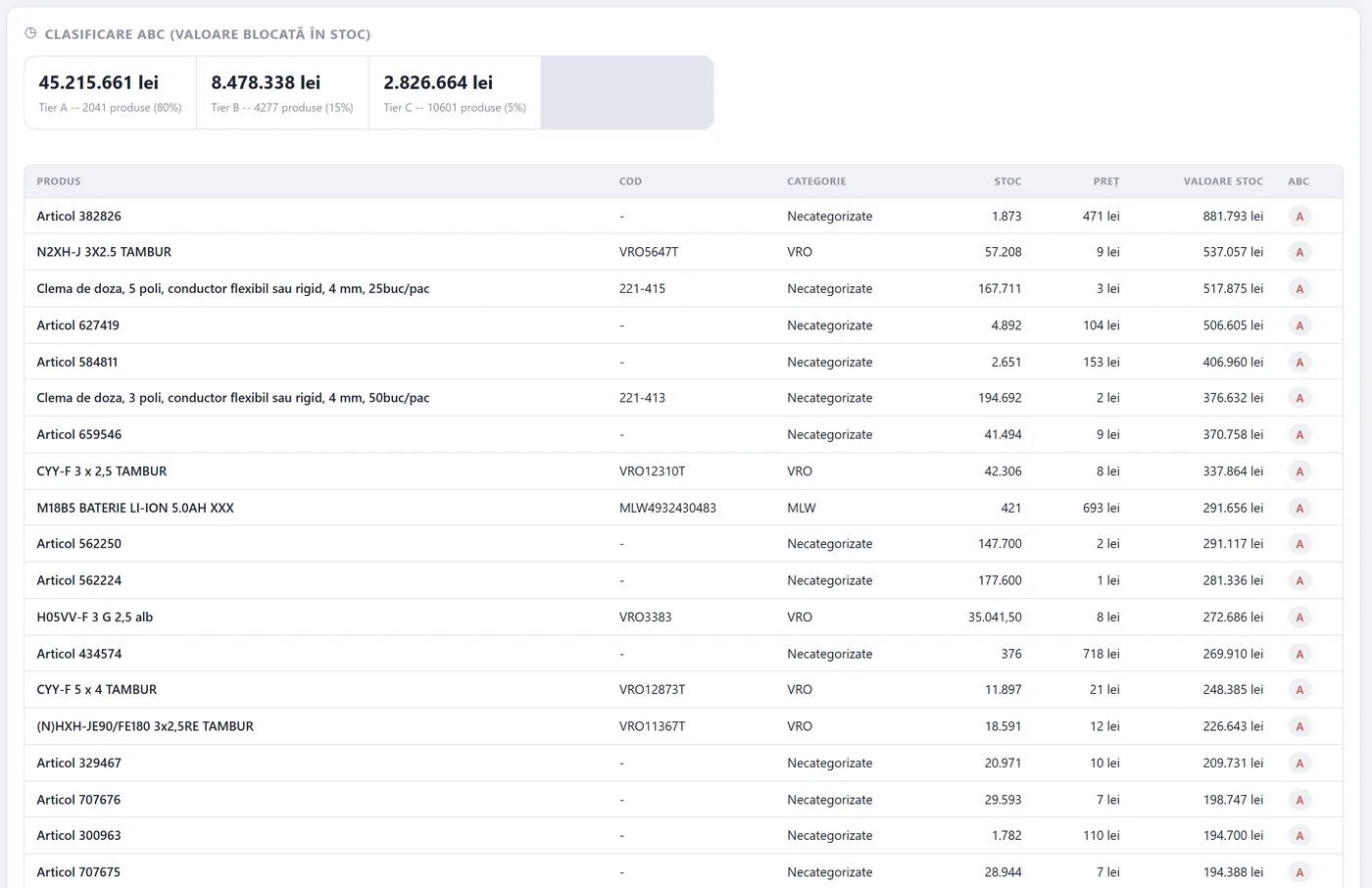
Task: Click the A badge for CYY-F 5 x 4 TAMBUR
Action: 1299,690
